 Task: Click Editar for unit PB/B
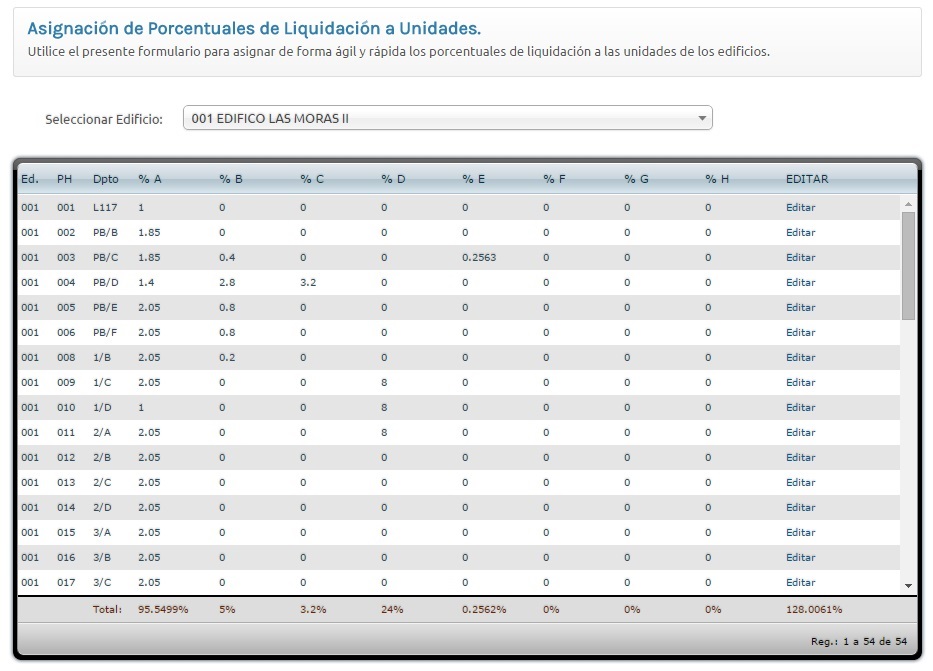click(x=800, y=233)
